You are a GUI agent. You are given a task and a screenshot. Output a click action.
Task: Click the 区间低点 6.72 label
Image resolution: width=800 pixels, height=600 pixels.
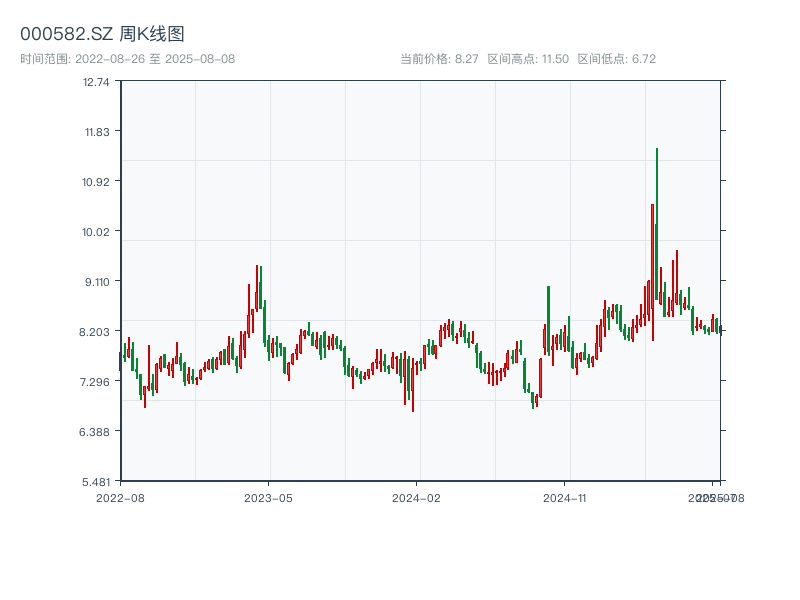coord(616,59)
